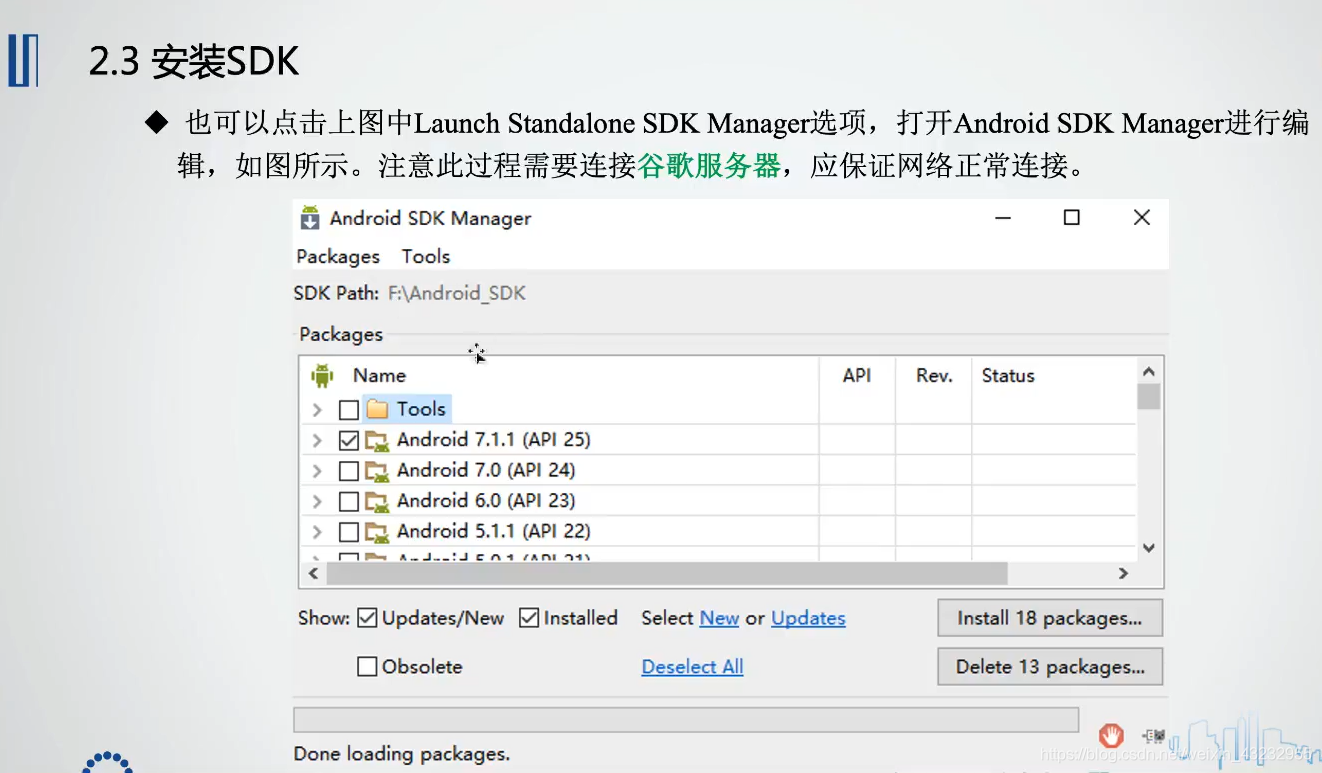Viewport: 1322px width, 773px height.
Task: Click the Done loading packages status text
Action: (402, 754)
